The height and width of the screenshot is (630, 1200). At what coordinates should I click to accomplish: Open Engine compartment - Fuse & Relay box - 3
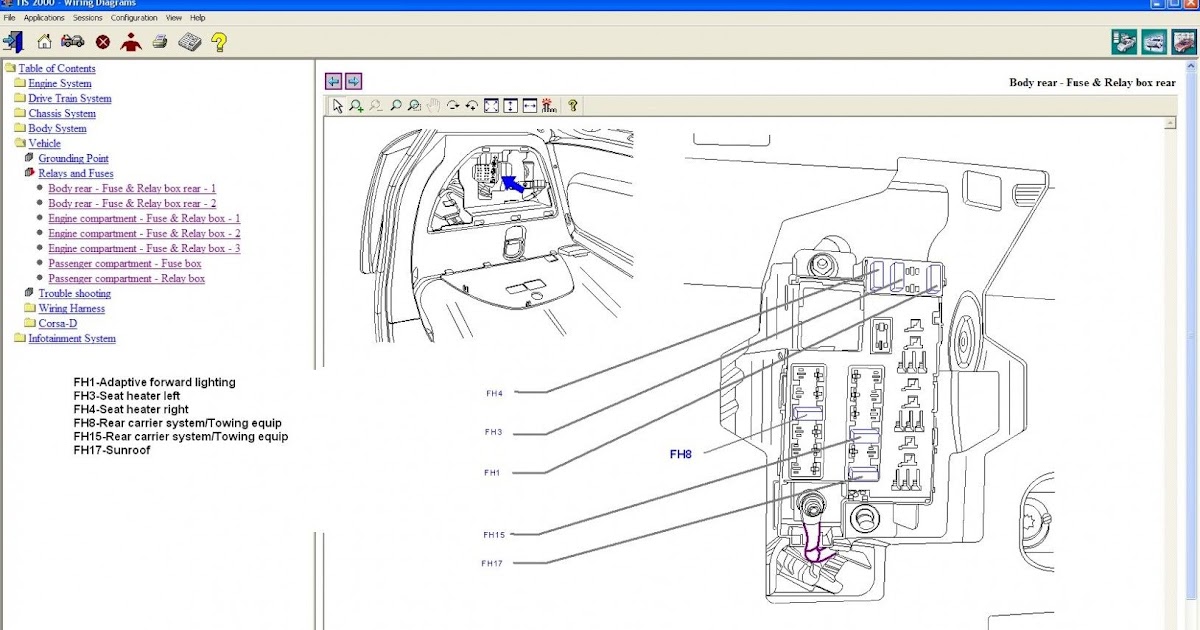click(144, 248)
